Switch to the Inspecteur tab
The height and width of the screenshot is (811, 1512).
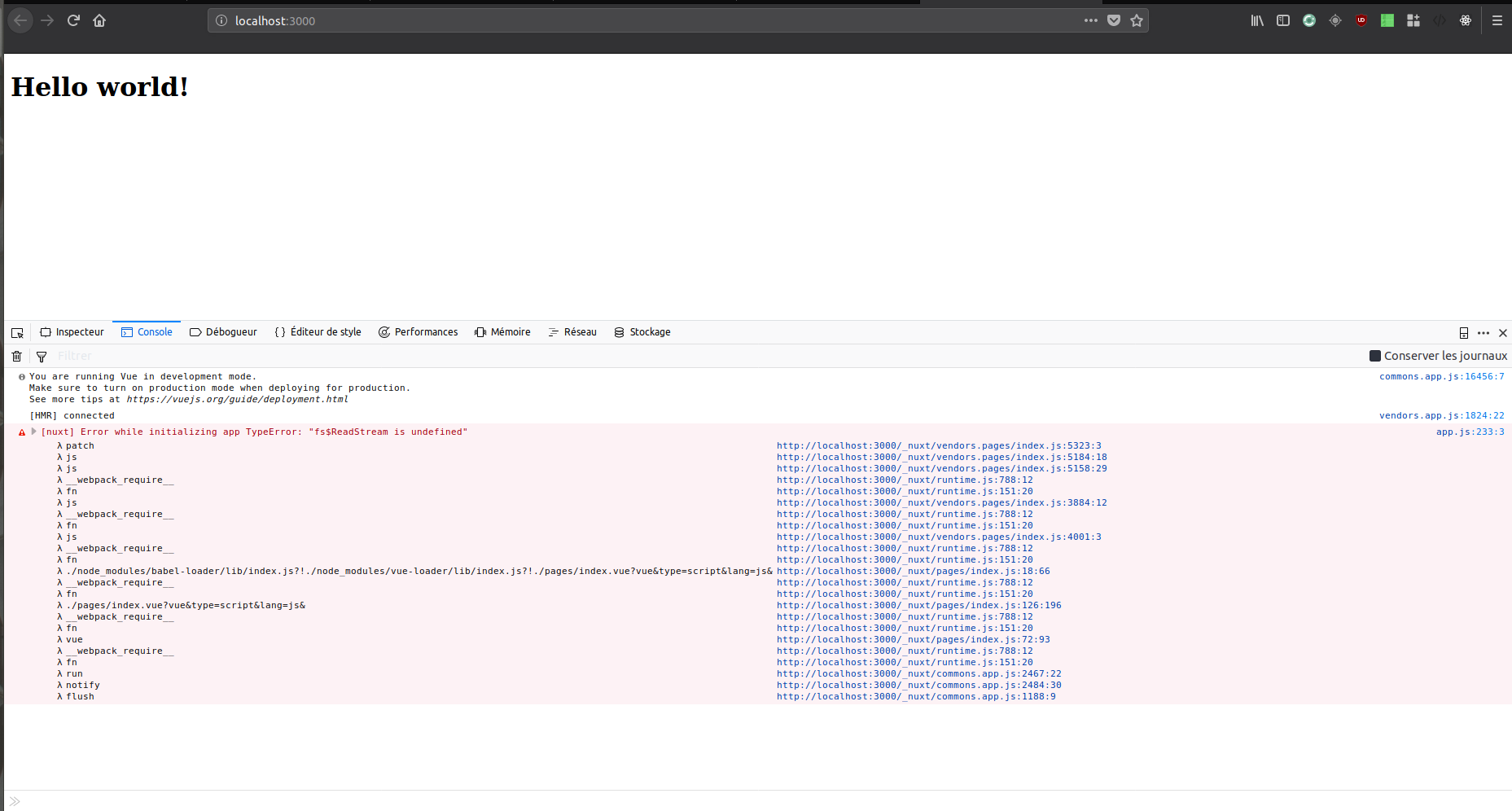click(79, 331)
